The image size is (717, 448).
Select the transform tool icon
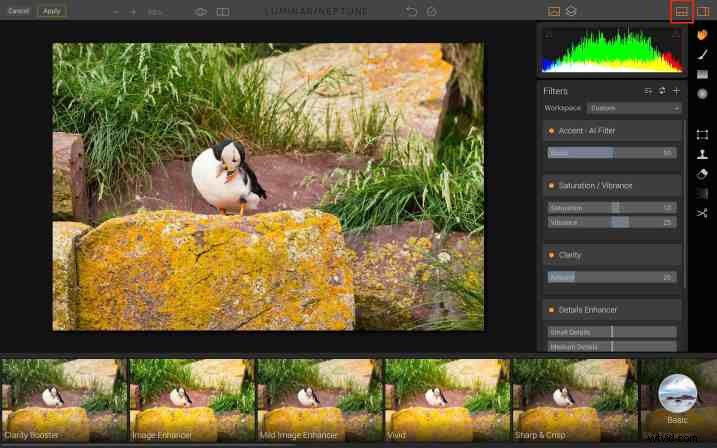point(702,134)
